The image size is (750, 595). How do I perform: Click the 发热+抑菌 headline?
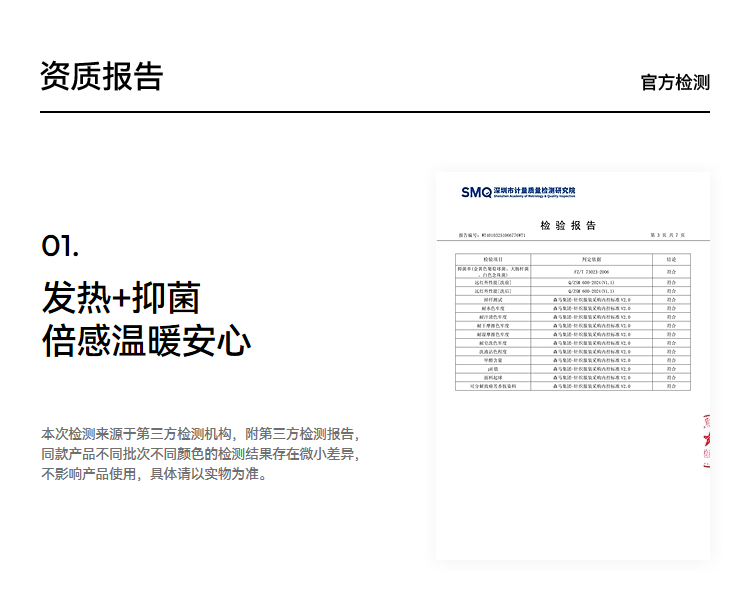pyautogui.click(x=121, y=298)
